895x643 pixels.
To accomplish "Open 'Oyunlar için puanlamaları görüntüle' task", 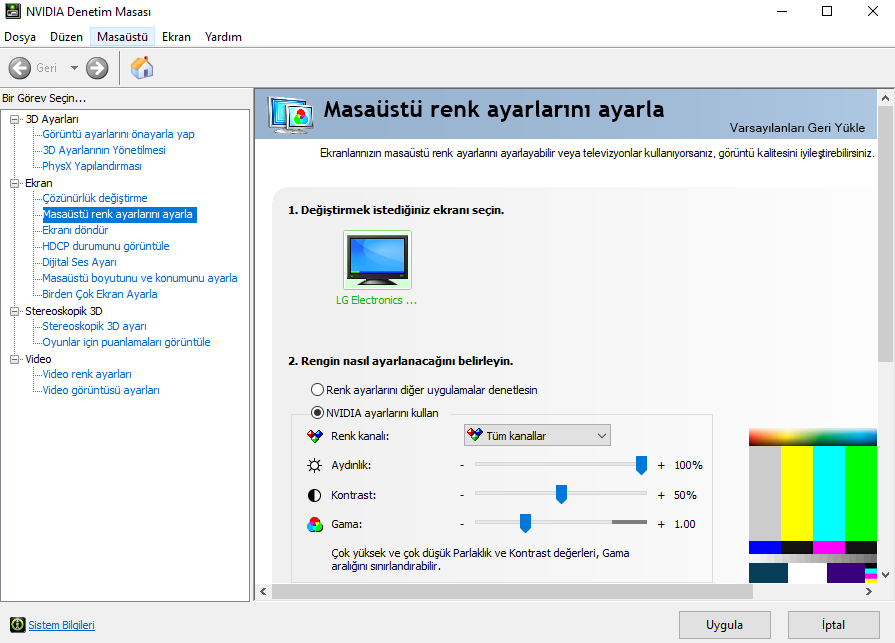I will 126,342.
